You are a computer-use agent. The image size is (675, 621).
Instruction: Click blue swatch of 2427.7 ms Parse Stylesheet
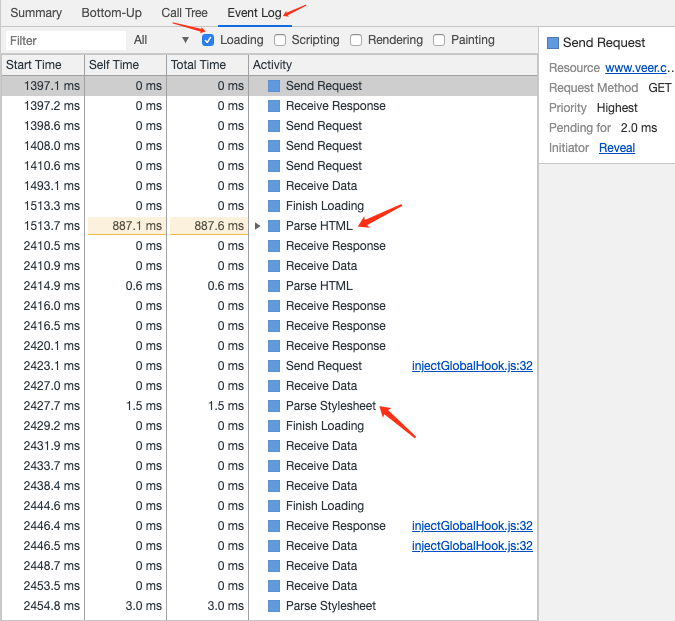tap(274, 406)
